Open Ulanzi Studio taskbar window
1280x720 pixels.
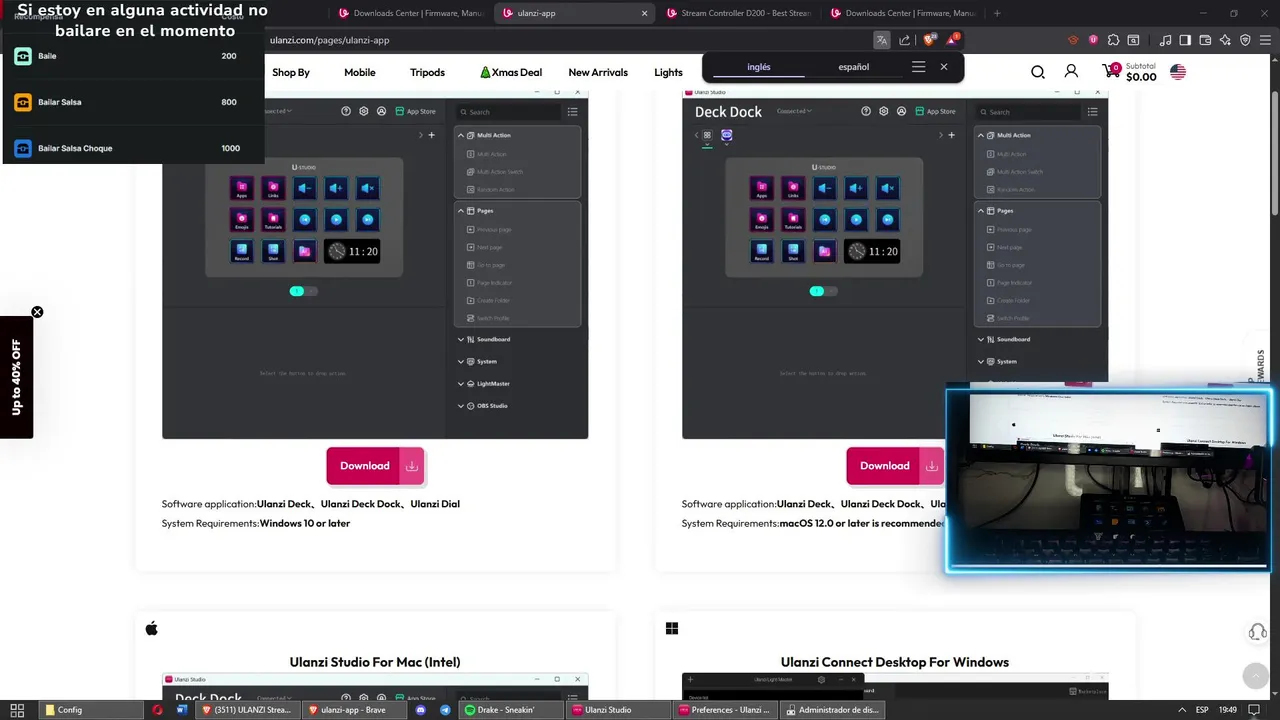[x=617, y=710]
